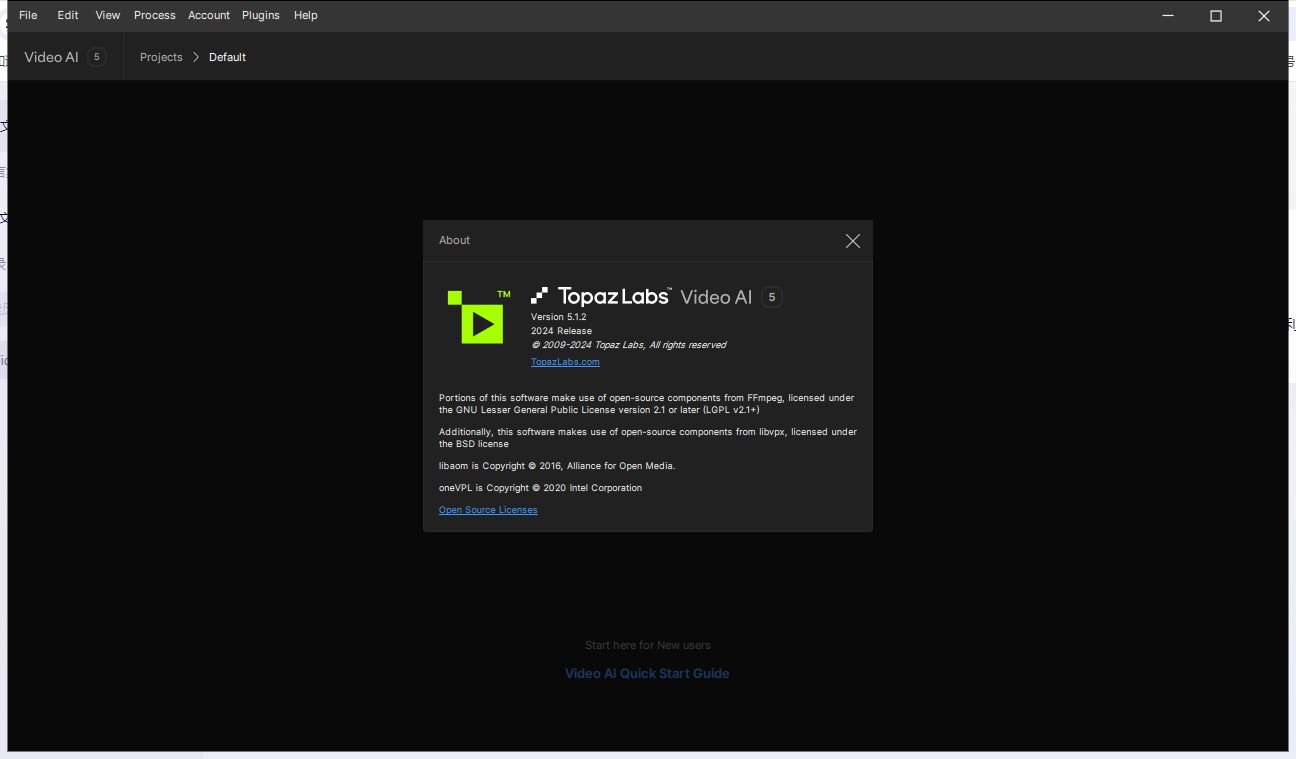
Task: Click the libvpx BSD license paragraph
Action: (x=648, y=438)
